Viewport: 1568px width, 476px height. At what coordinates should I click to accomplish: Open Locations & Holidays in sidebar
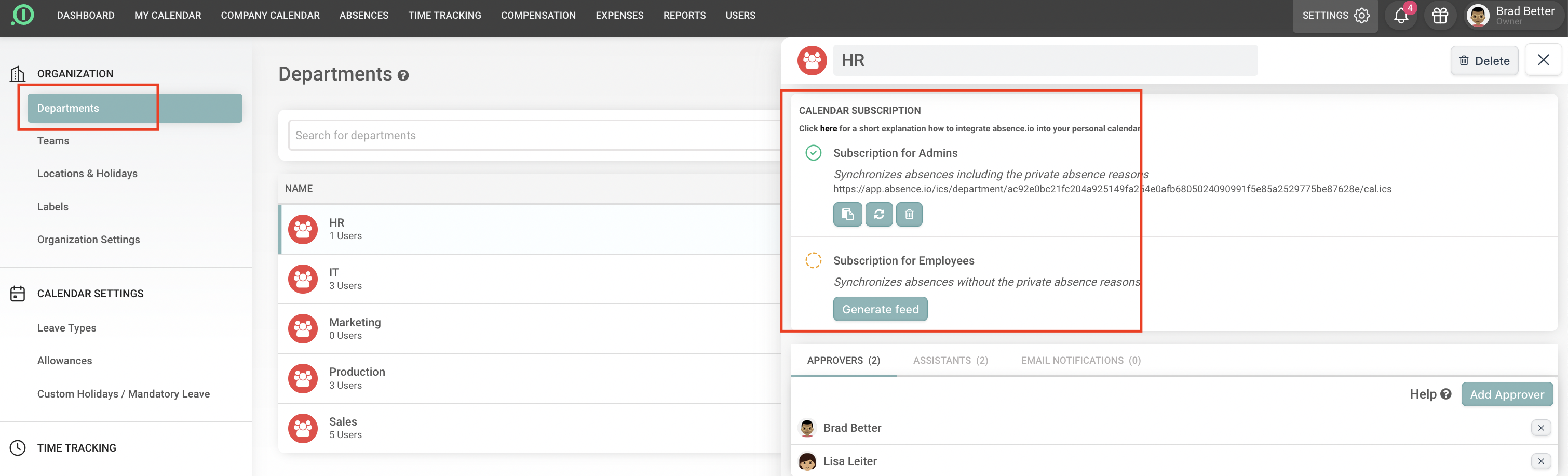[87, 174]
